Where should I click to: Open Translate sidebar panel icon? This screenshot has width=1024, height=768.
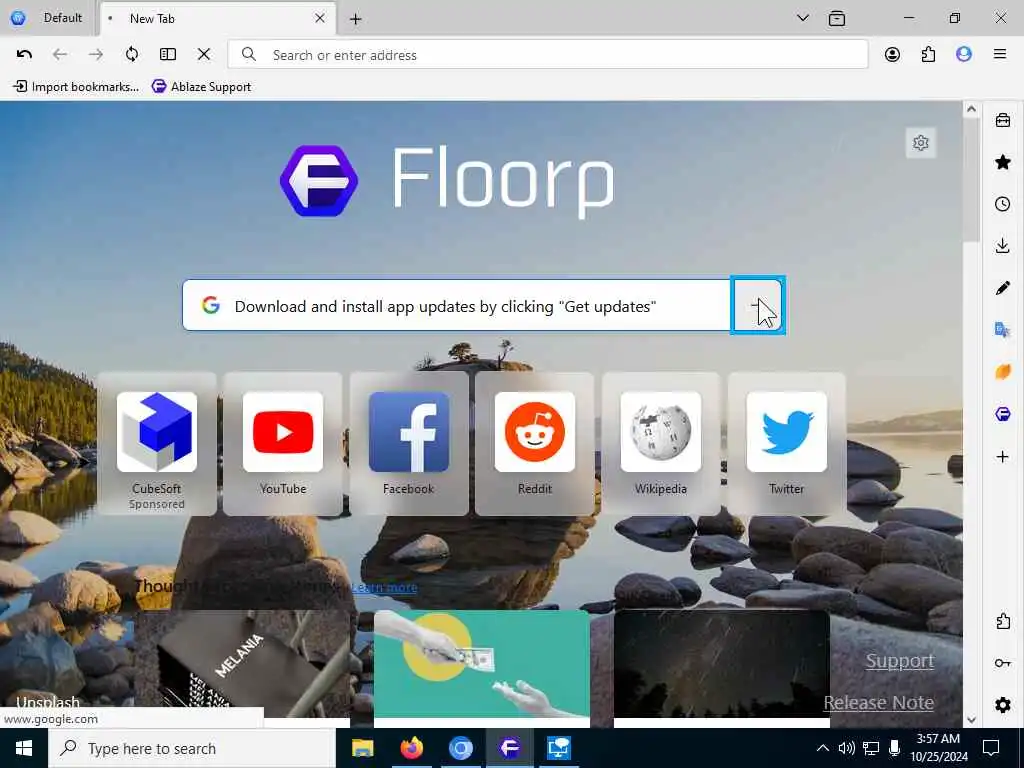click(x=1002, y=330)
